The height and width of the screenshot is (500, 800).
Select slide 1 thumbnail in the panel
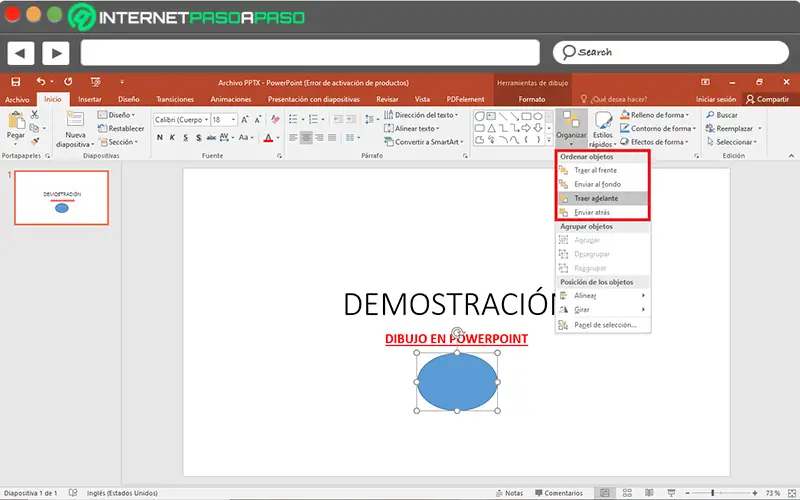63,196
